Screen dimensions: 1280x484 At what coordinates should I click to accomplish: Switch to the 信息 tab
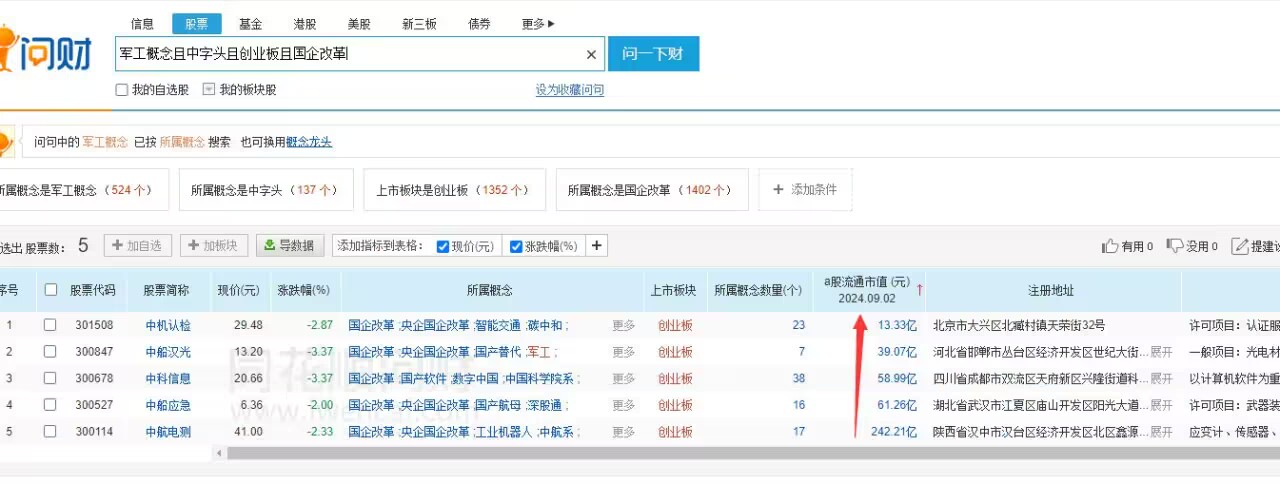point(143,24)
